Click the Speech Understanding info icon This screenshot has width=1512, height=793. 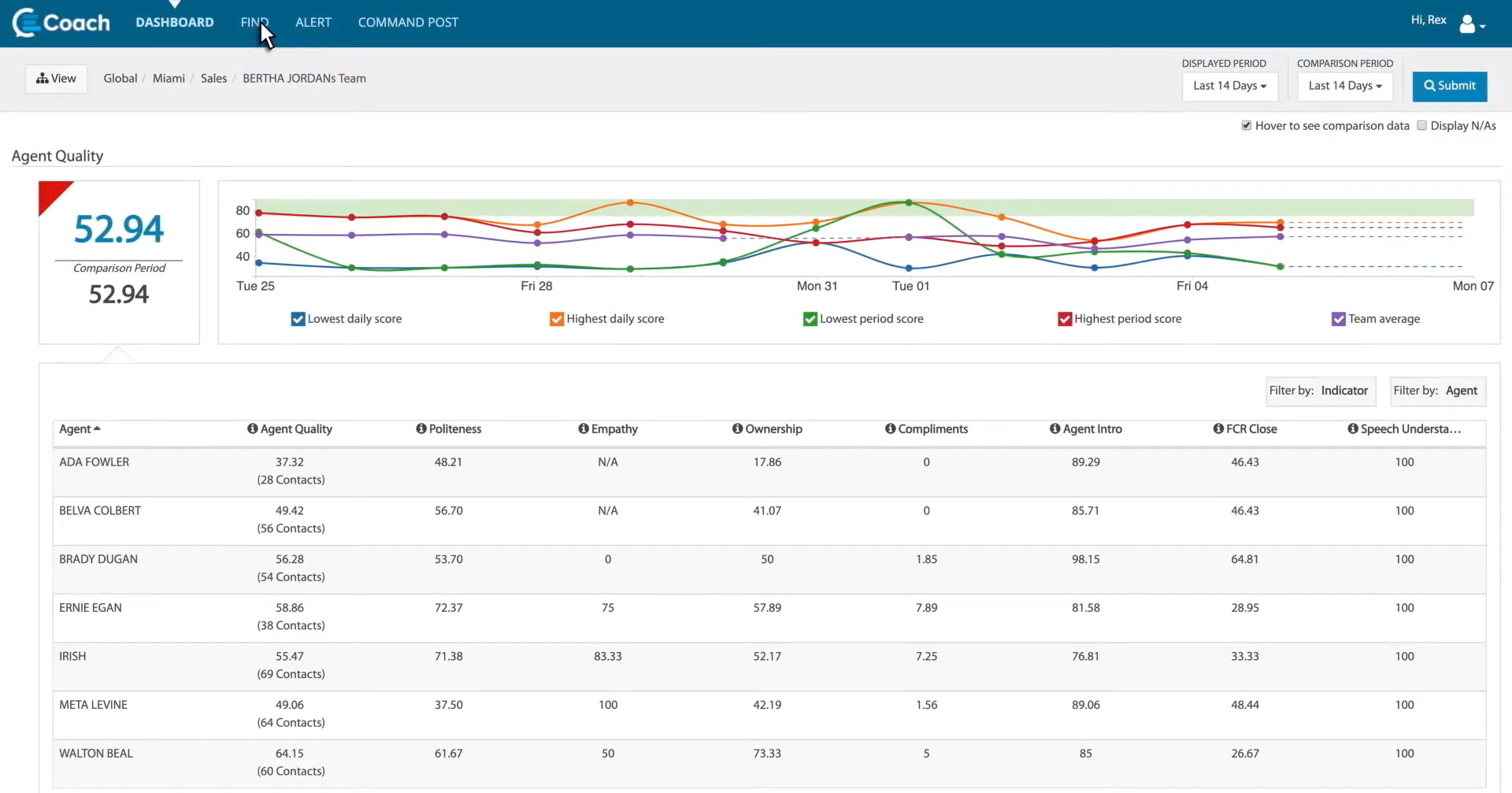pyautogui.click(x=1353, y=428)
